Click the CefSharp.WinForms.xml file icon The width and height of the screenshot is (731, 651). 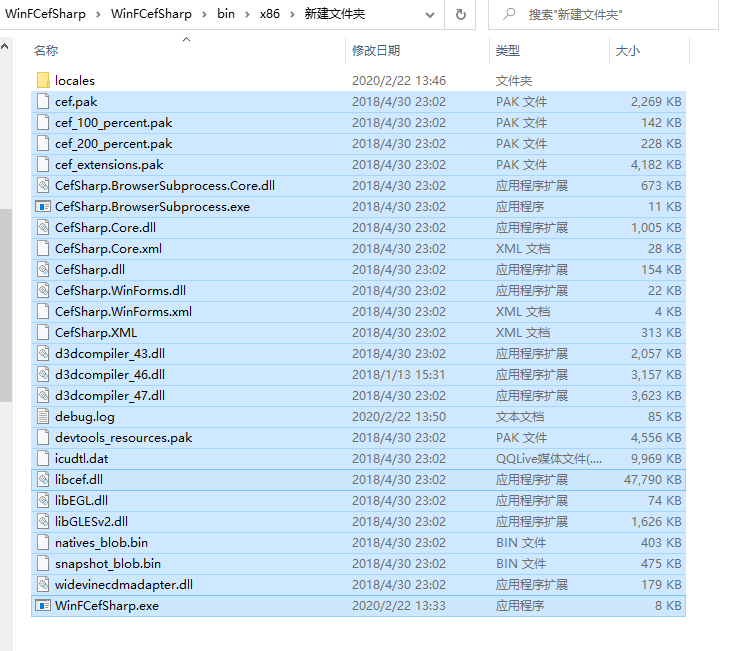tap(43, 311)
